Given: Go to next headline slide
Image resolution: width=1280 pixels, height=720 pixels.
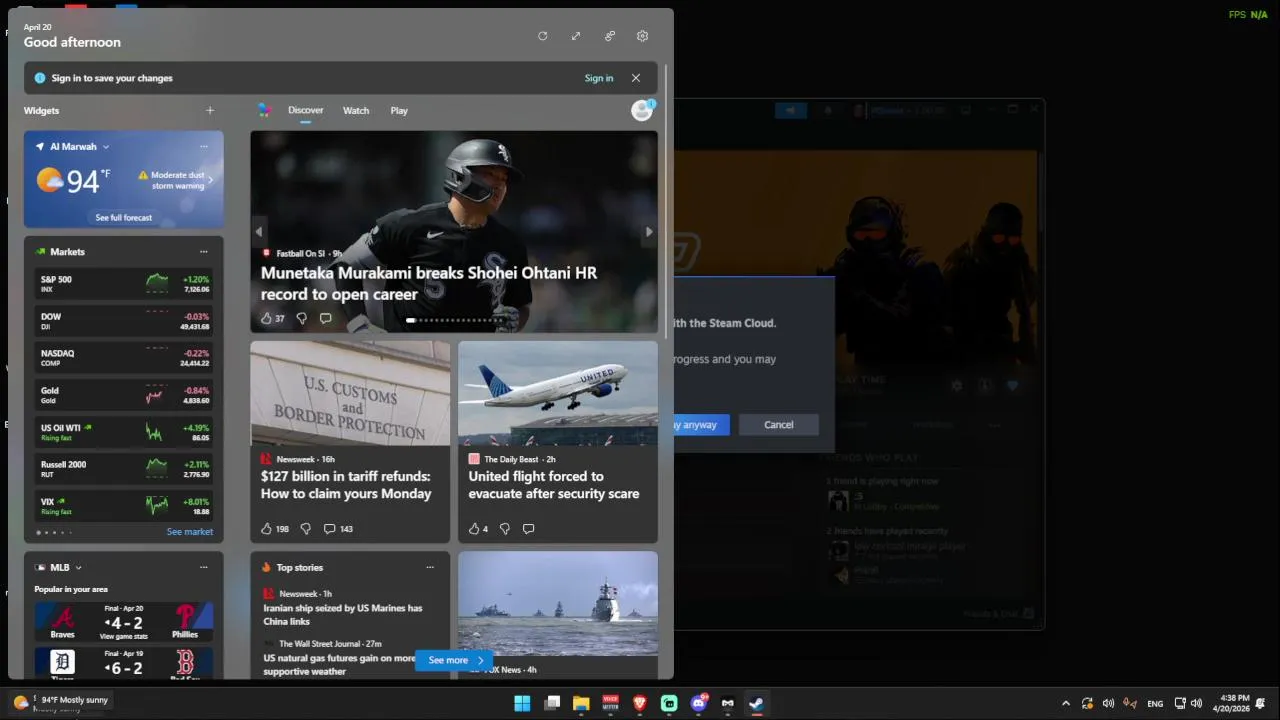Looking at the screenshot, I should pos(649,231).
